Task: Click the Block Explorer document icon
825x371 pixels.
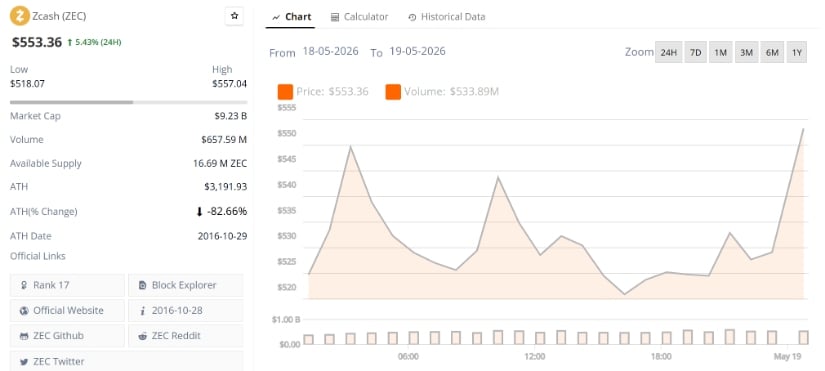Action: pos(142,285)
